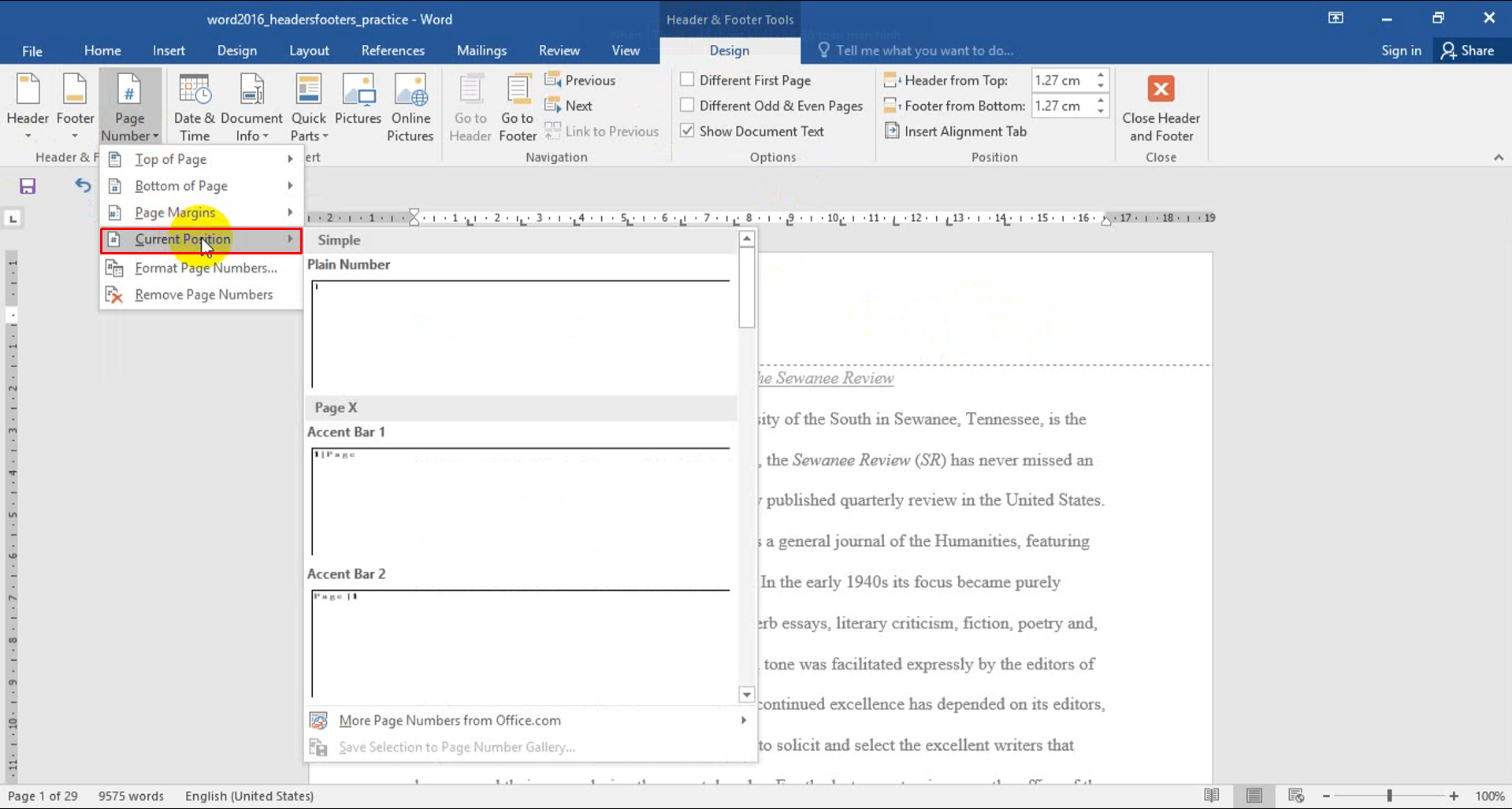This screenshot has height=809, width=1512.
Task: Switch to the View tab
Action: (x=626, y=50)
